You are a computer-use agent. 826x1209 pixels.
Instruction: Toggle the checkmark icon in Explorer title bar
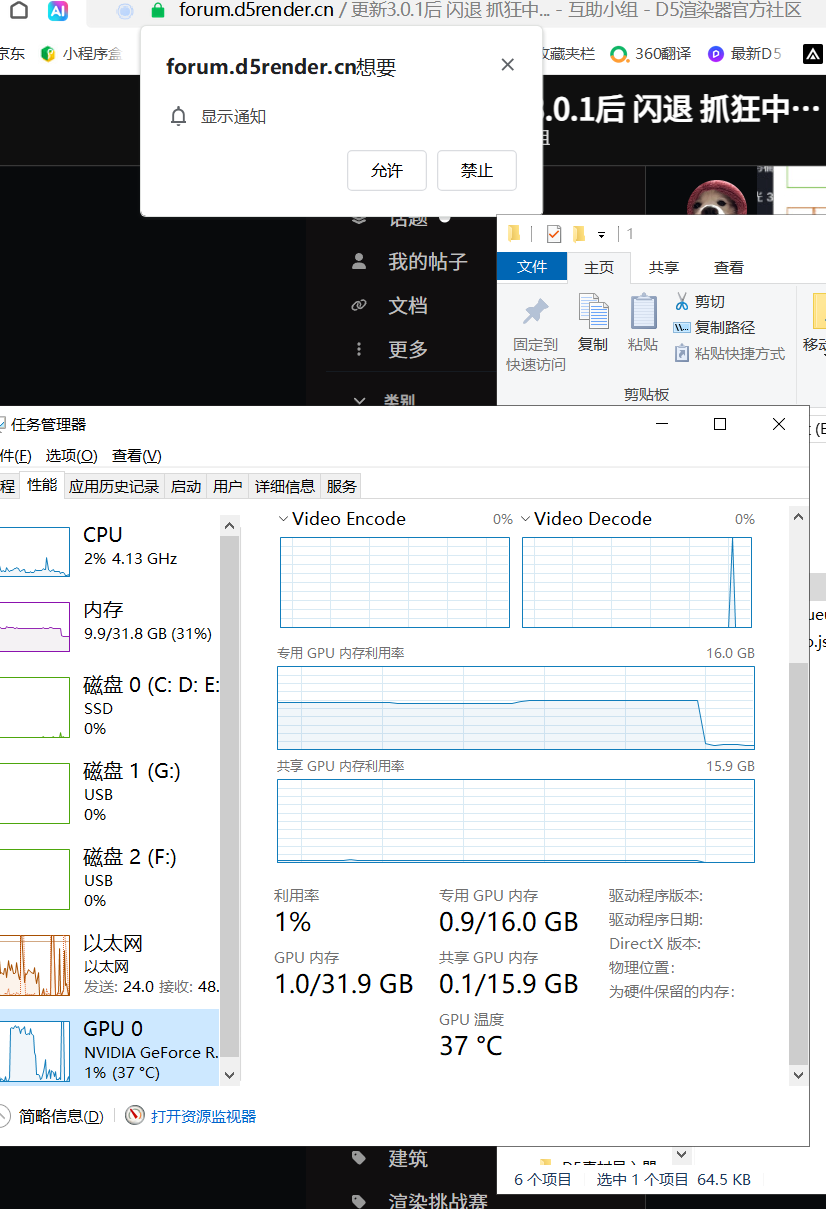point(554,234)
